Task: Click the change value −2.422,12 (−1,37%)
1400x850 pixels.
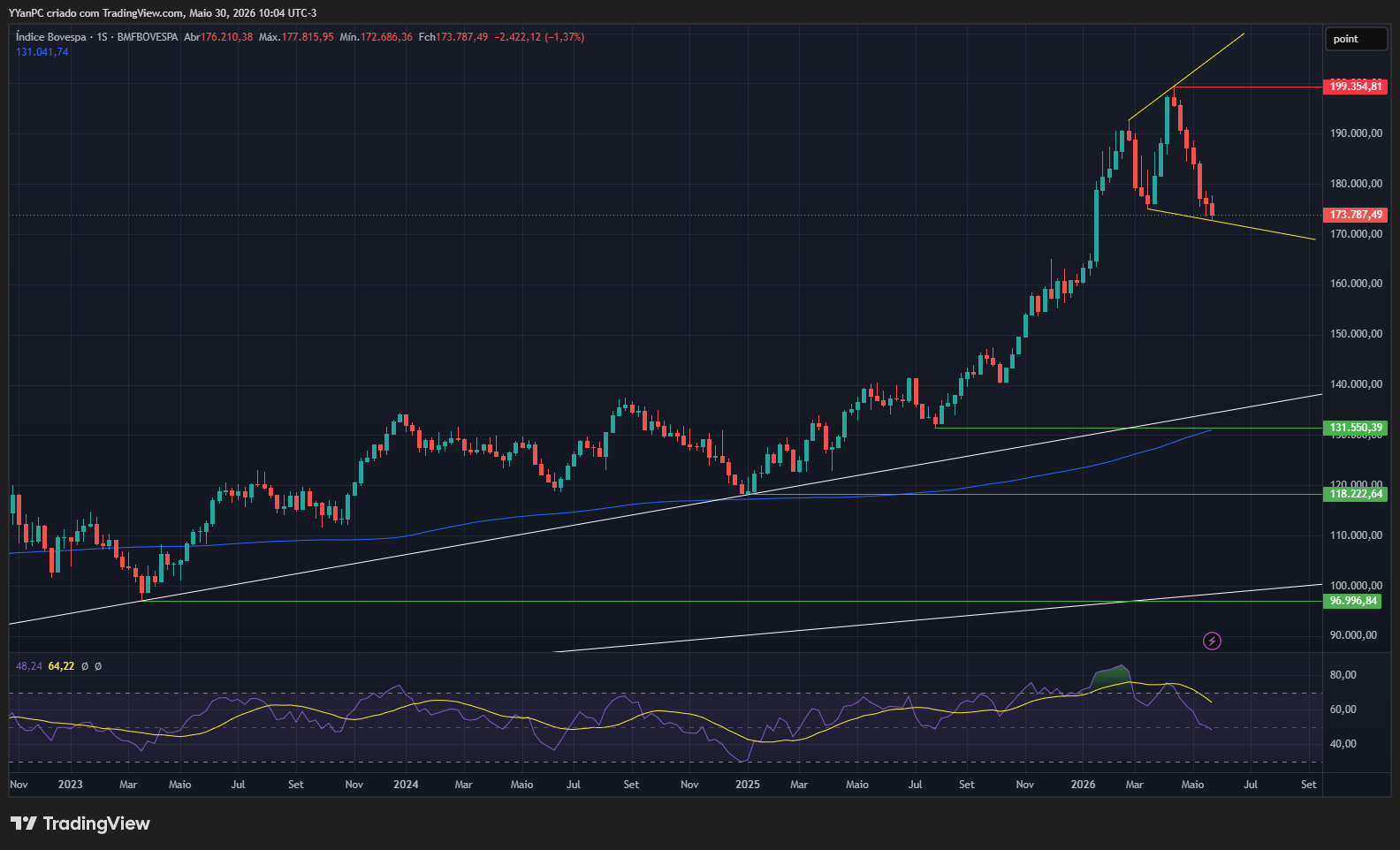Action: (x=539, y=37)
